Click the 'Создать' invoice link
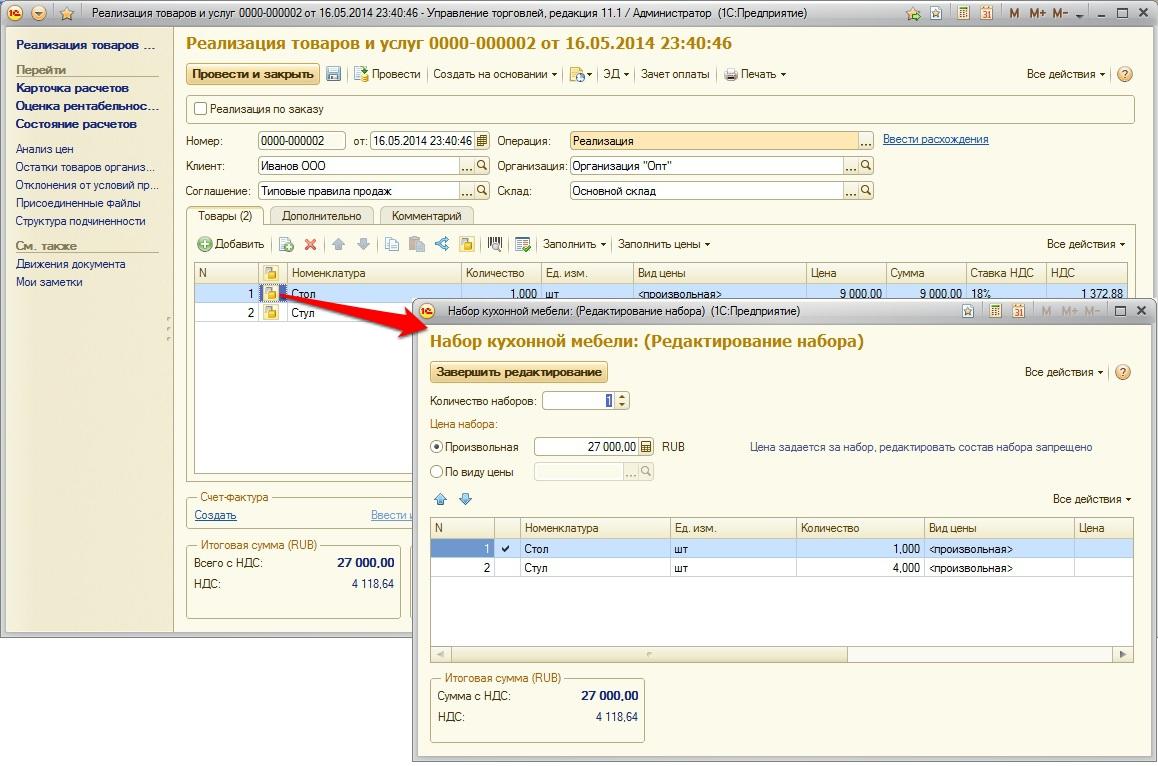 [x=215, y=515]
